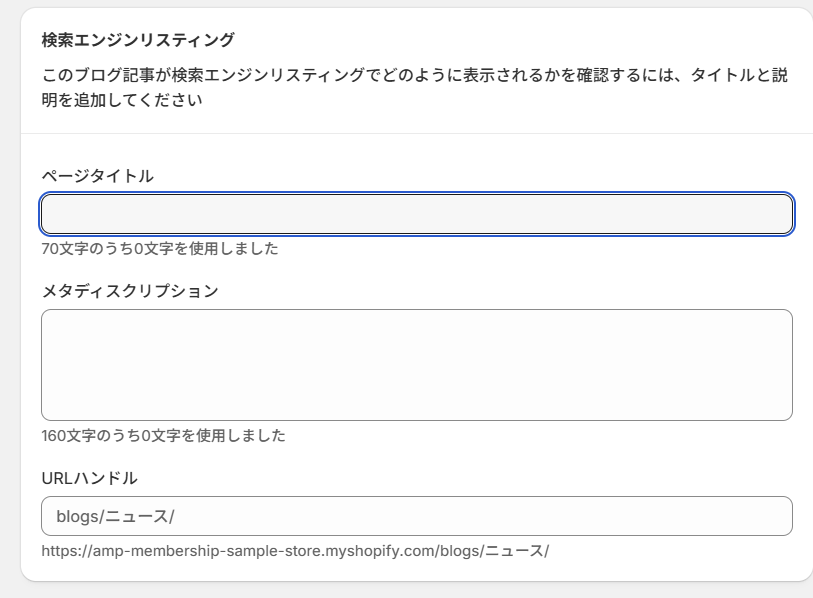The height and width of the screenshot is (598, 813).
Task: Click the メタディスクリプション field label
Action: point(129,291)
